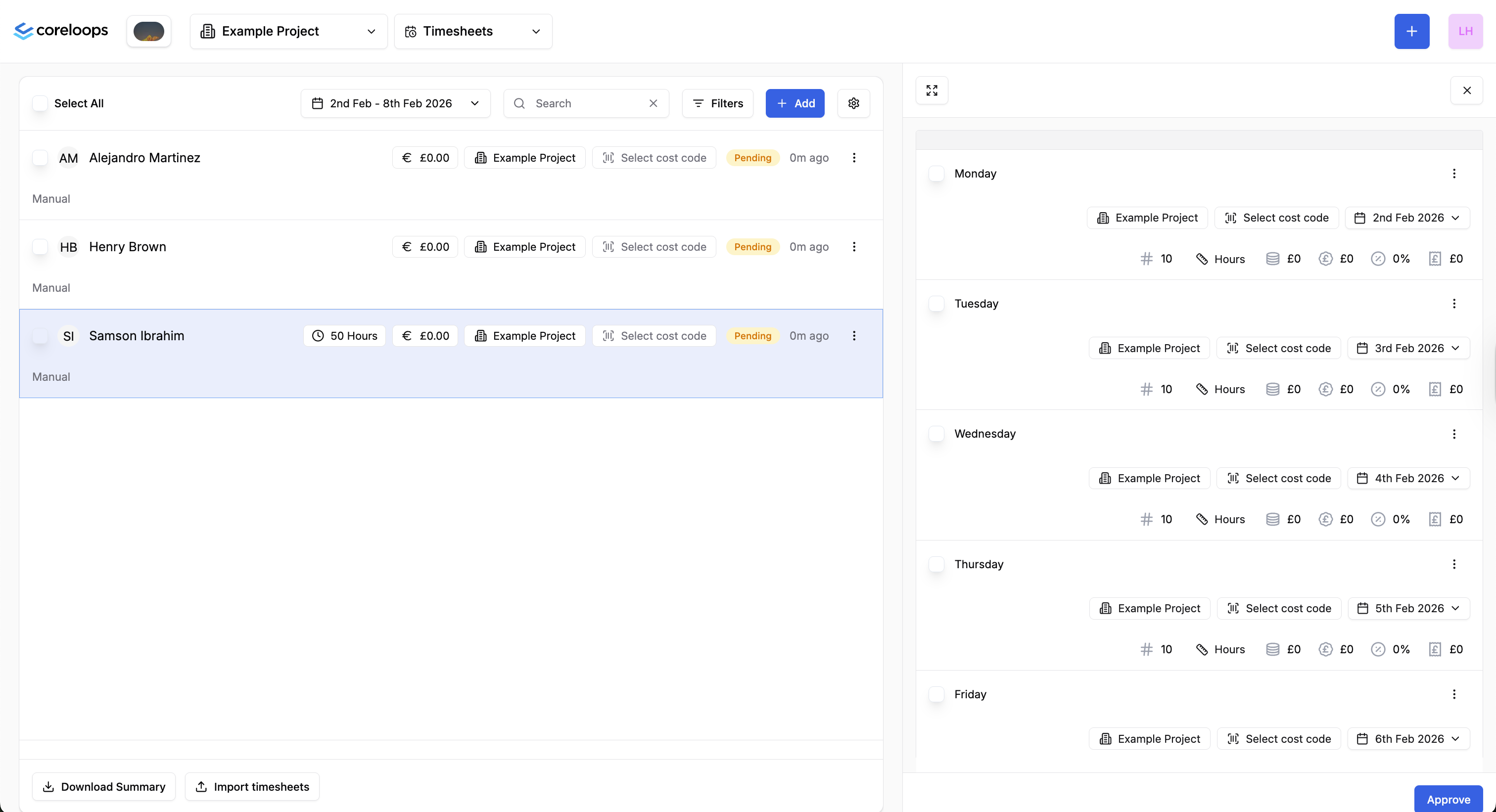Image resolution: width=1496 pixels, height=812 pixels.
Task: Tick the Select All checkbox
Action: (40, 103)
